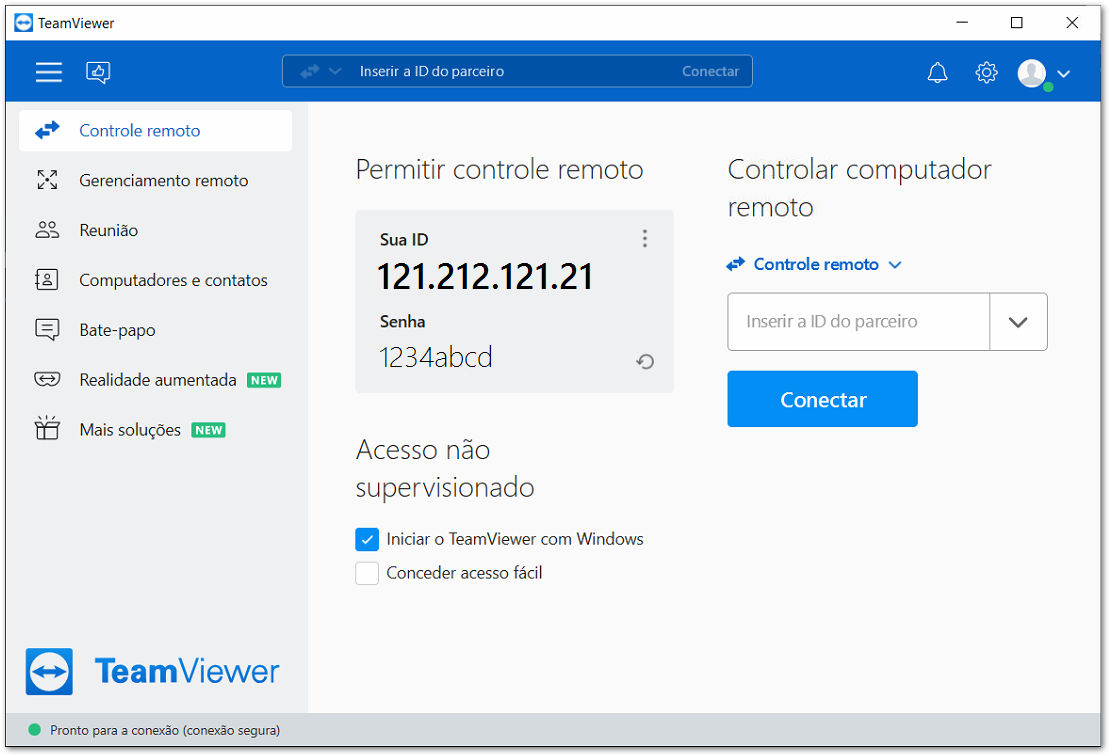Image resolution: width=1110 pixels, height=756 pixels.
Task: Open the Controle remoto mode dropdown
Action: (814, 264)
